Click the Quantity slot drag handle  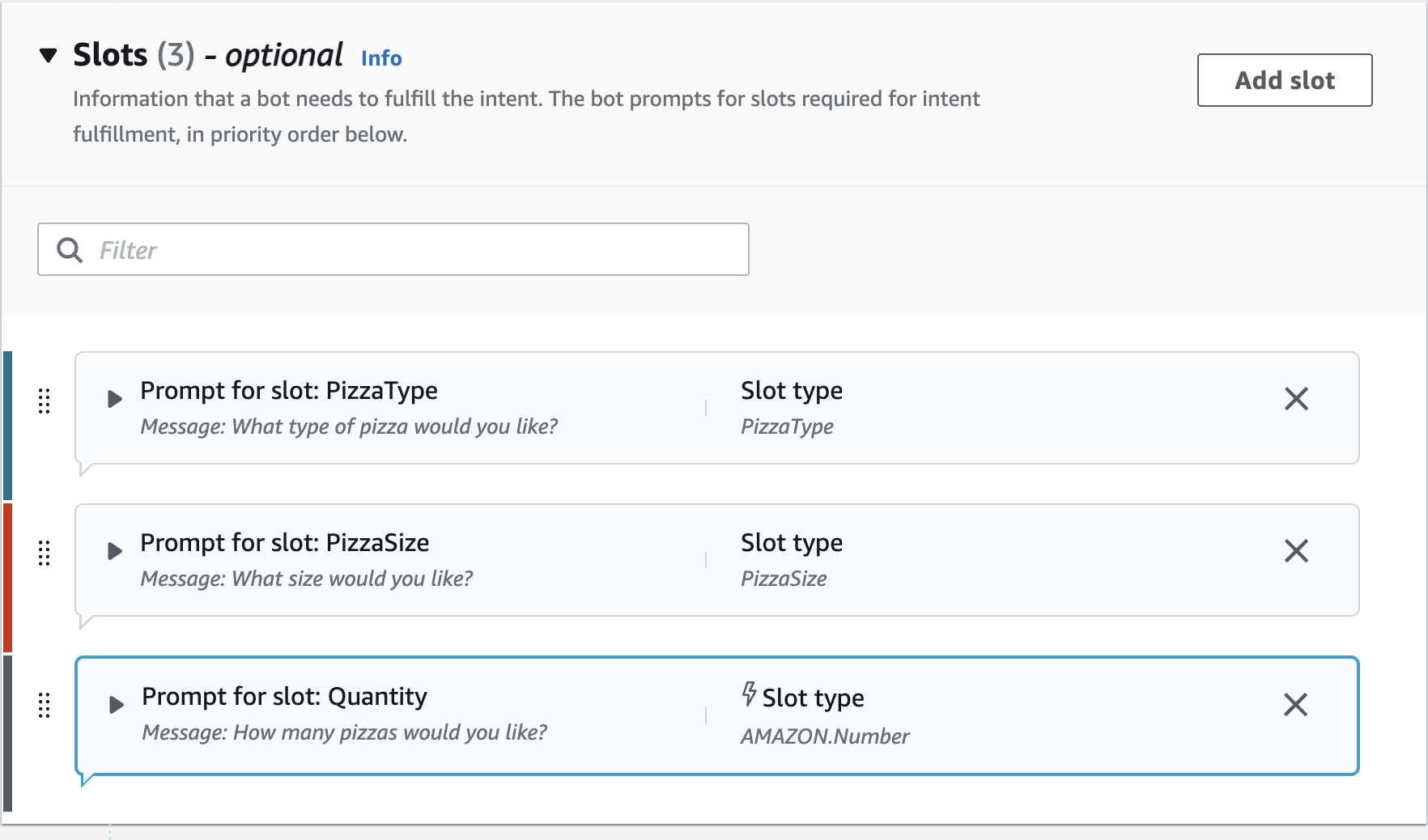point(45,705)
